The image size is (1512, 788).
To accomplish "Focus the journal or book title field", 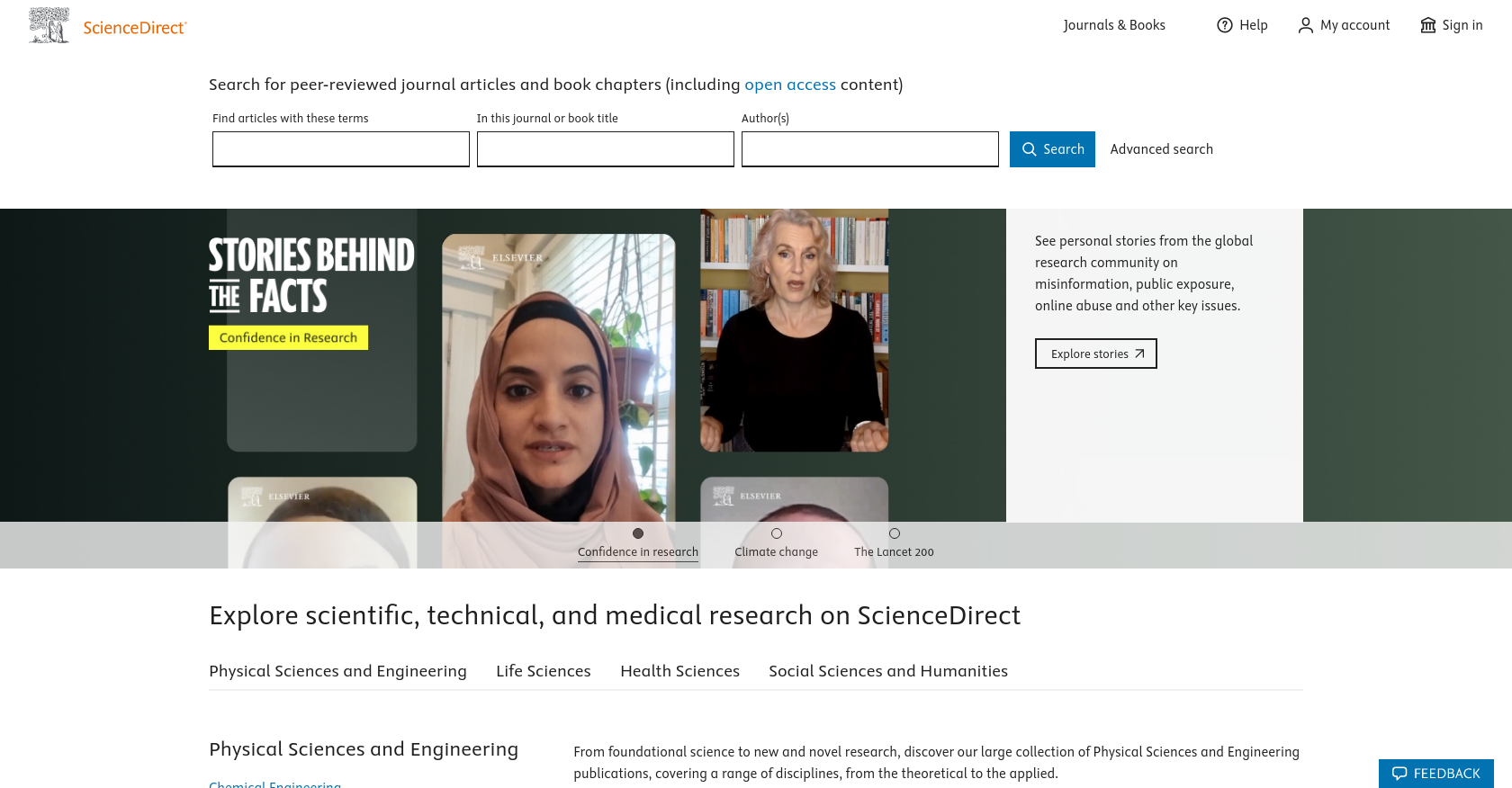I will 606,149.
